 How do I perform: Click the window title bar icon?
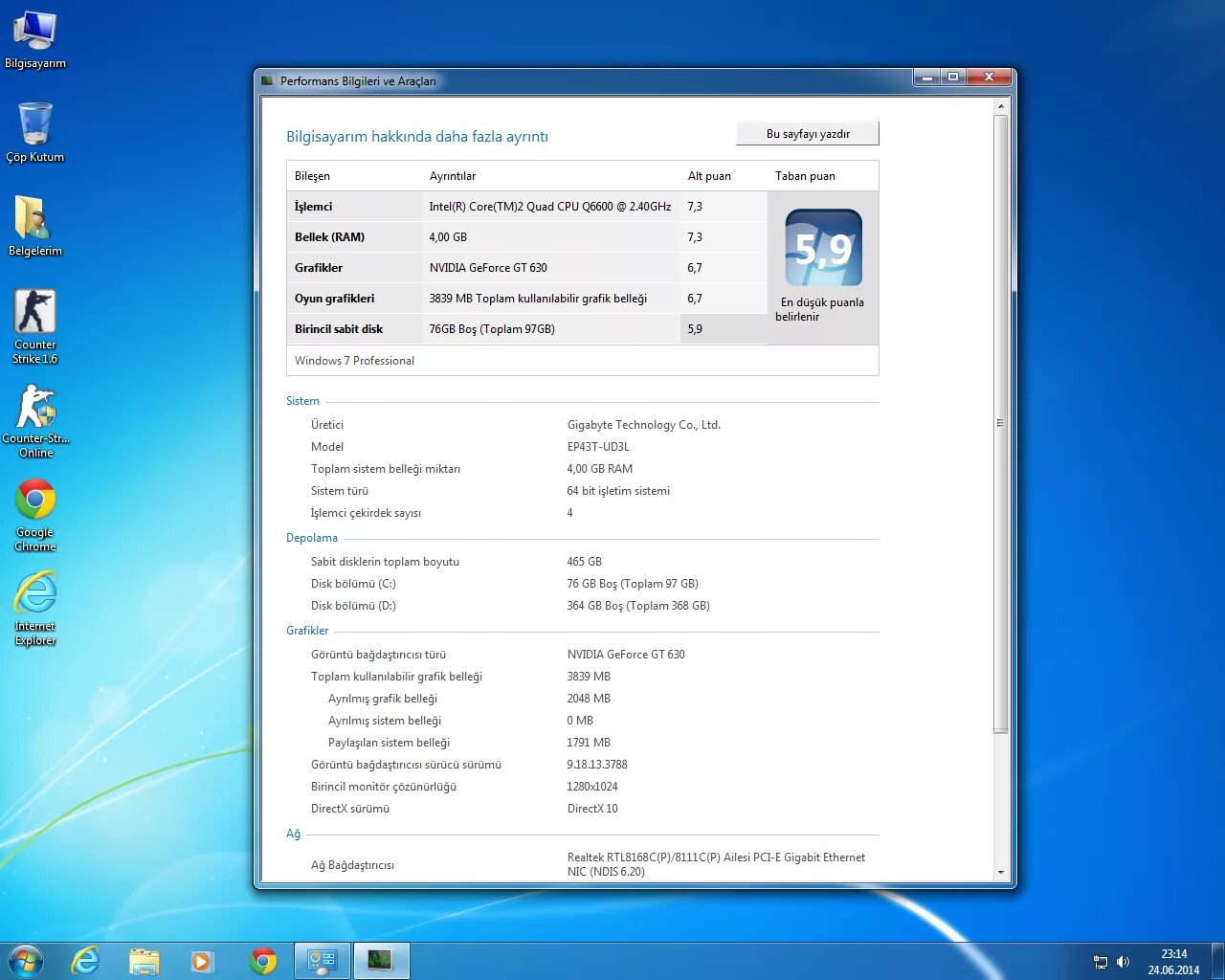(267, 81)
